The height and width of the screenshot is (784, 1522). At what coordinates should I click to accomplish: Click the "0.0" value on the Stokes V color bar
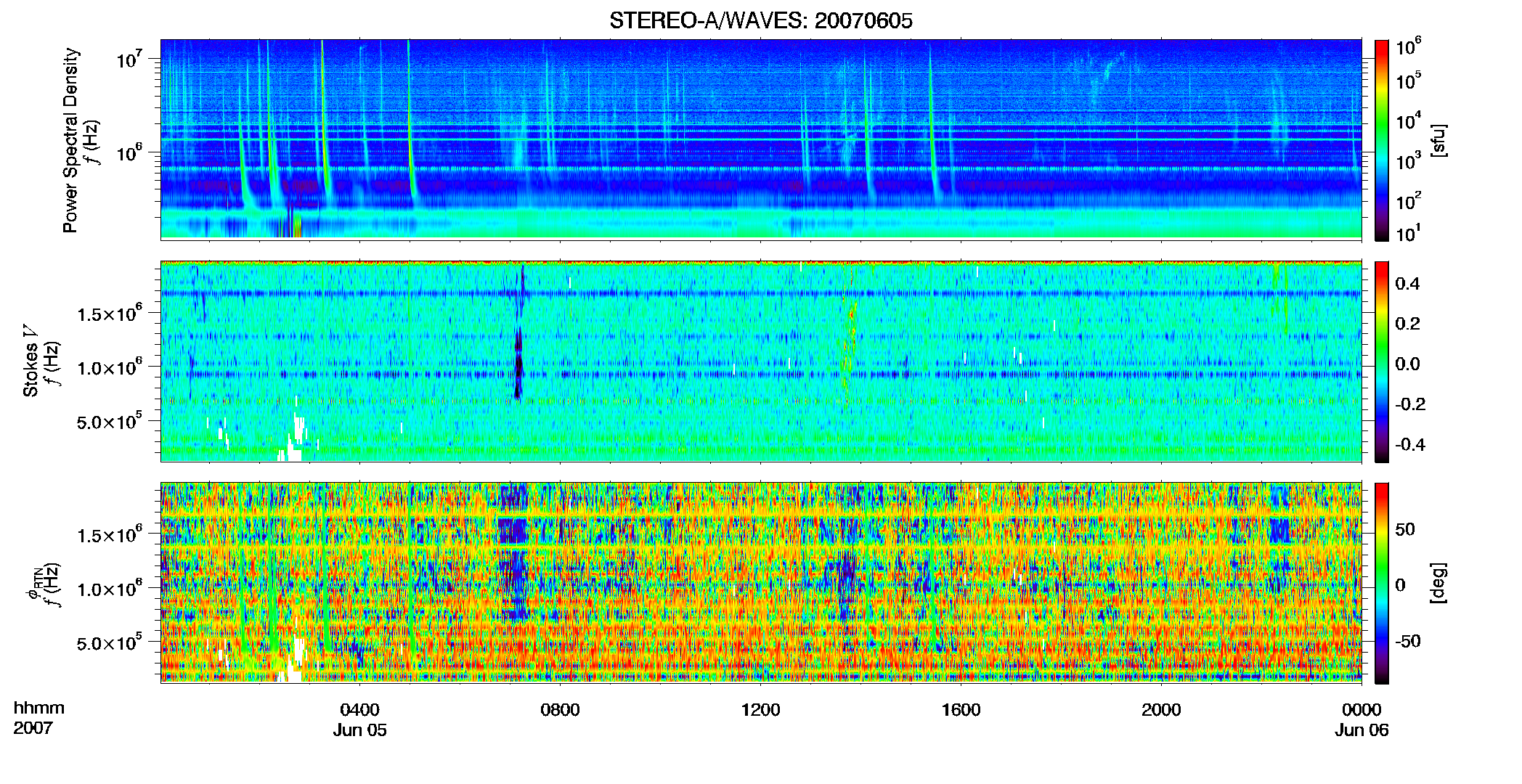point(1407,364)
